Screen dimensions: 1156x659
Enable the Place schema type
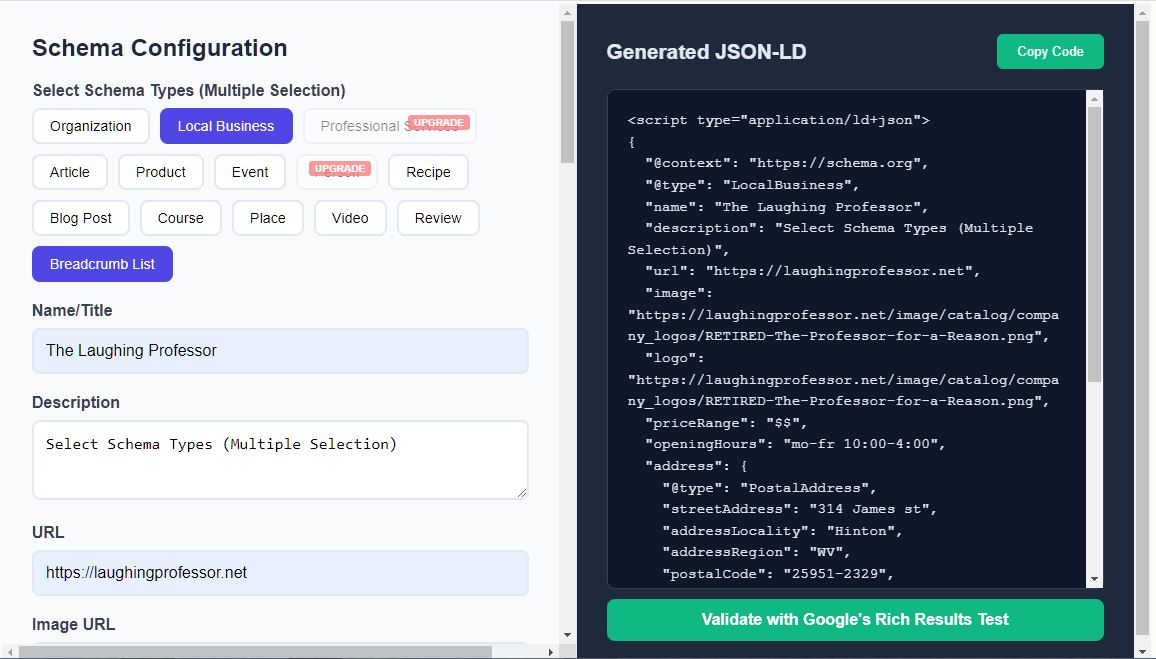coord(267,218)
